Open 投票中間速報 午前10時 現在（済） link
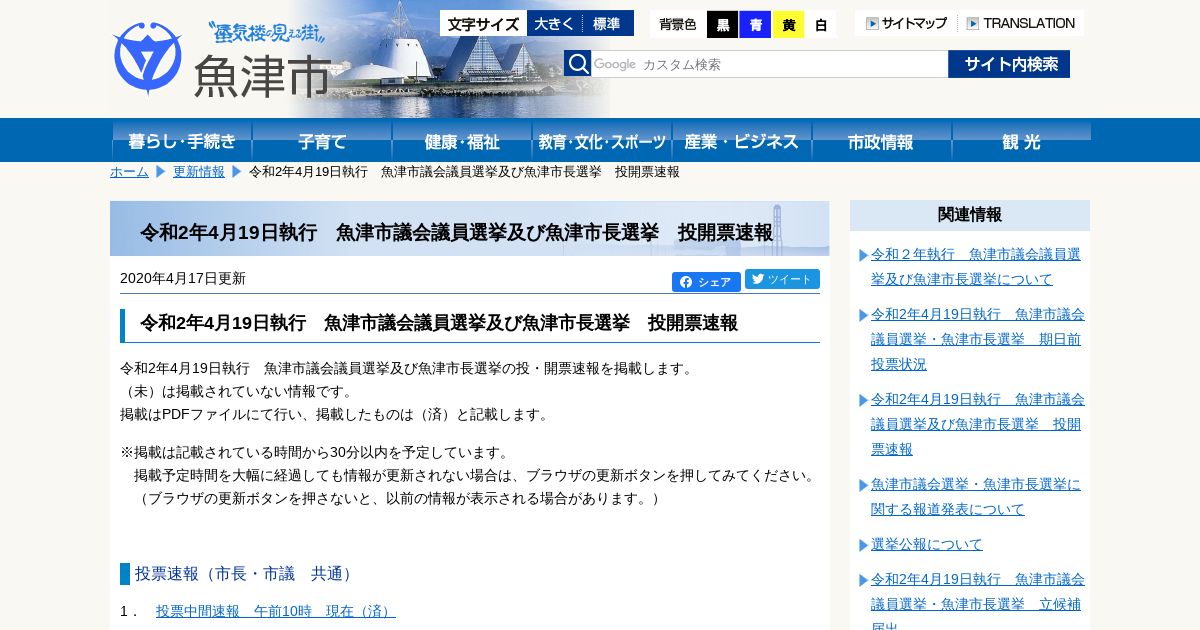This screenshot has width=1200, height=630. click(276, 611)
